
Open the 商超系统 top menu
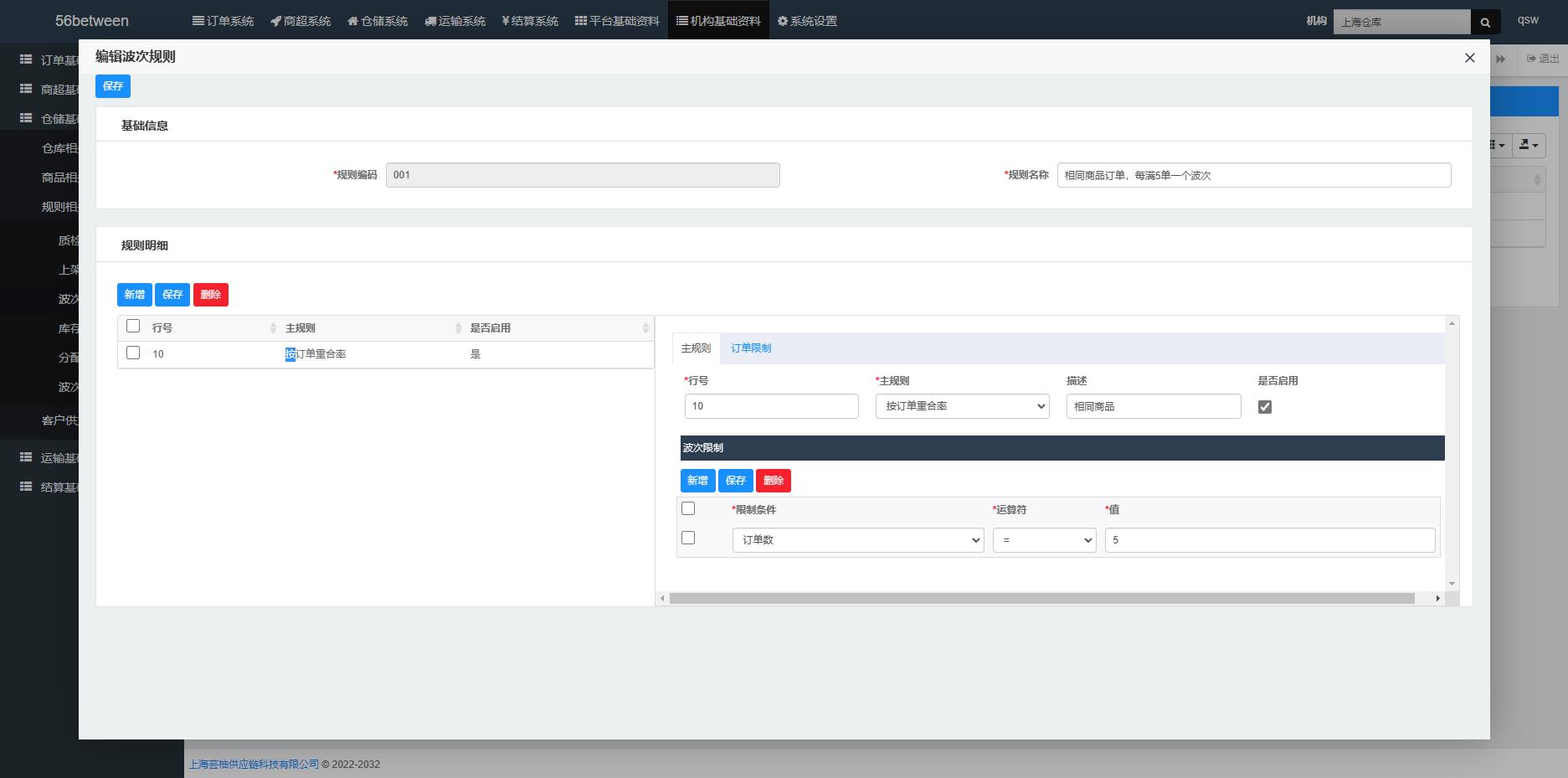(301, 21)
